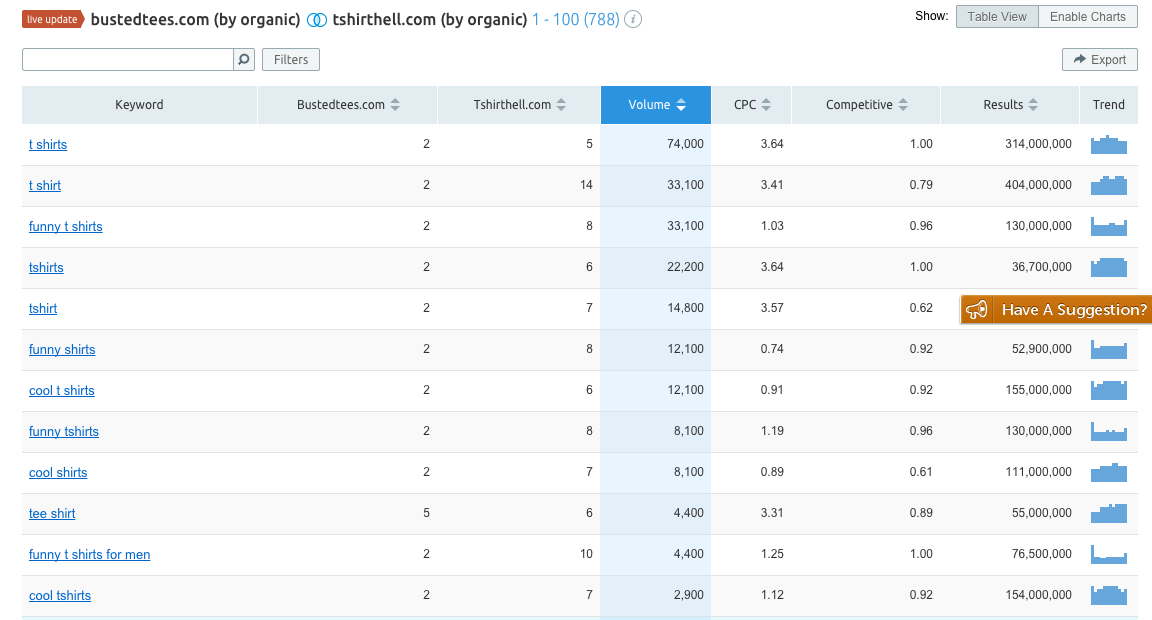Sort by Results column header
This screenshot has width=1152, height=620.
point(1010,105)
